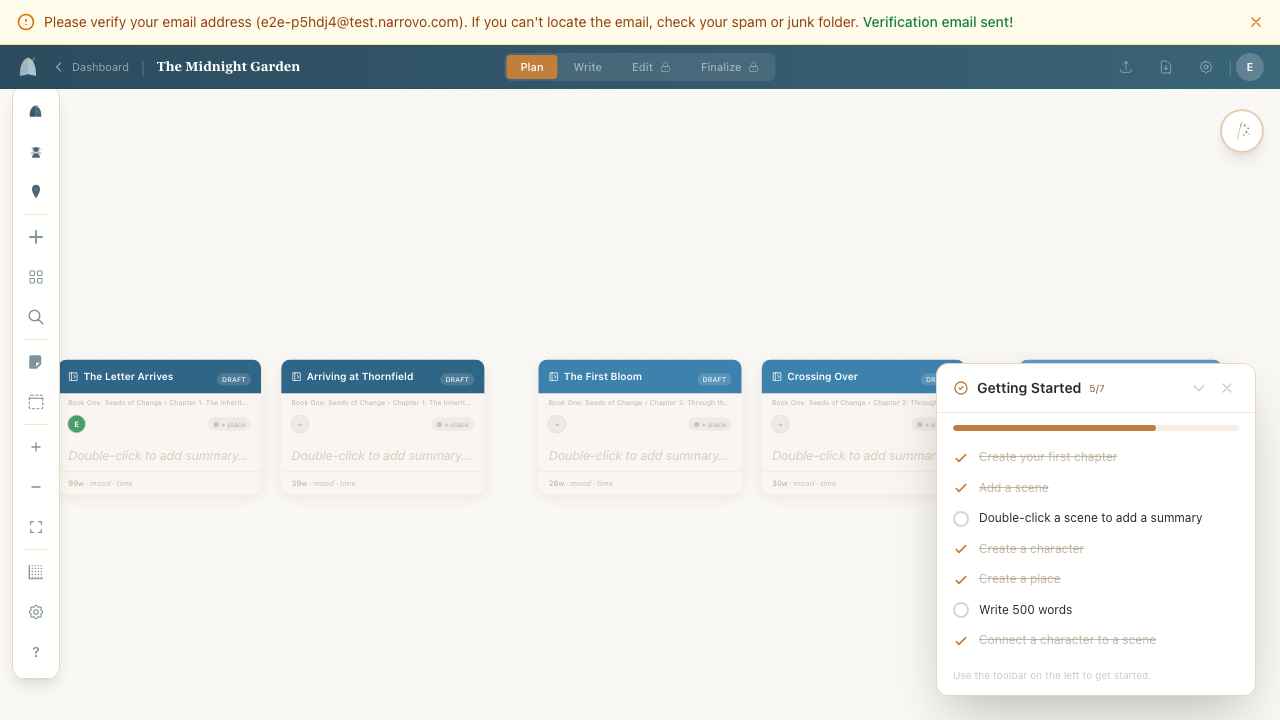Screen dimensions: 1280x720
Task: Open the Places panel in the sidebar
Action: click(36, 191)
